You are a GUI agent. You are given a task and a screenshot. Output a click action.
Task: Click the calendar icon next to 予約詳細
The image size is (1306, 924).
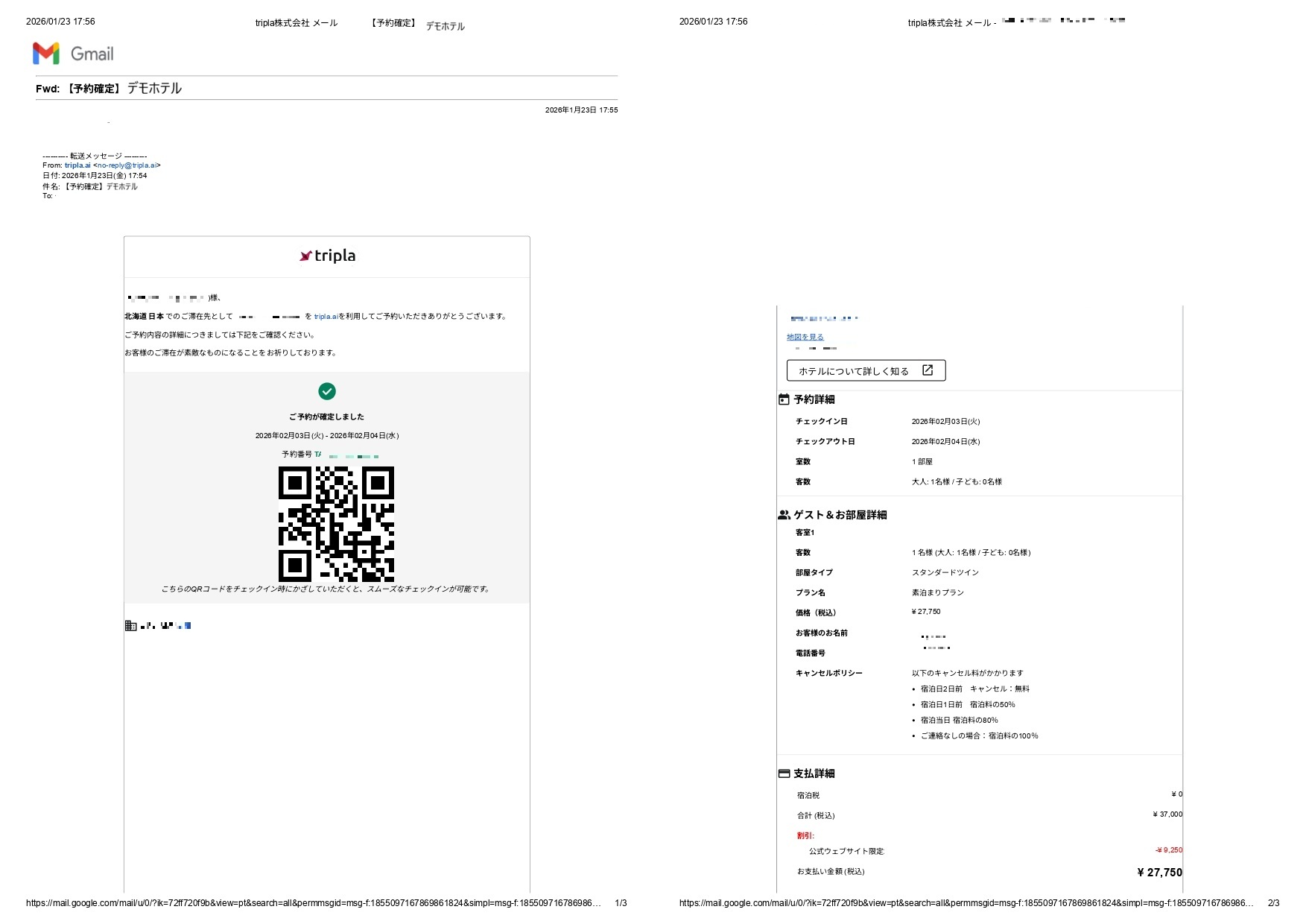coord(784,399)
